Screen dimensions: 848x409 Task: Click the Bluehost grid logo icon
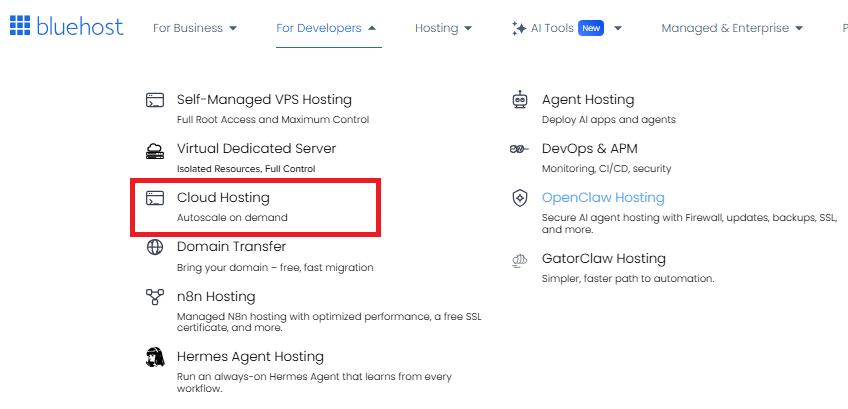pyautogui.click(x=20, y=26)
